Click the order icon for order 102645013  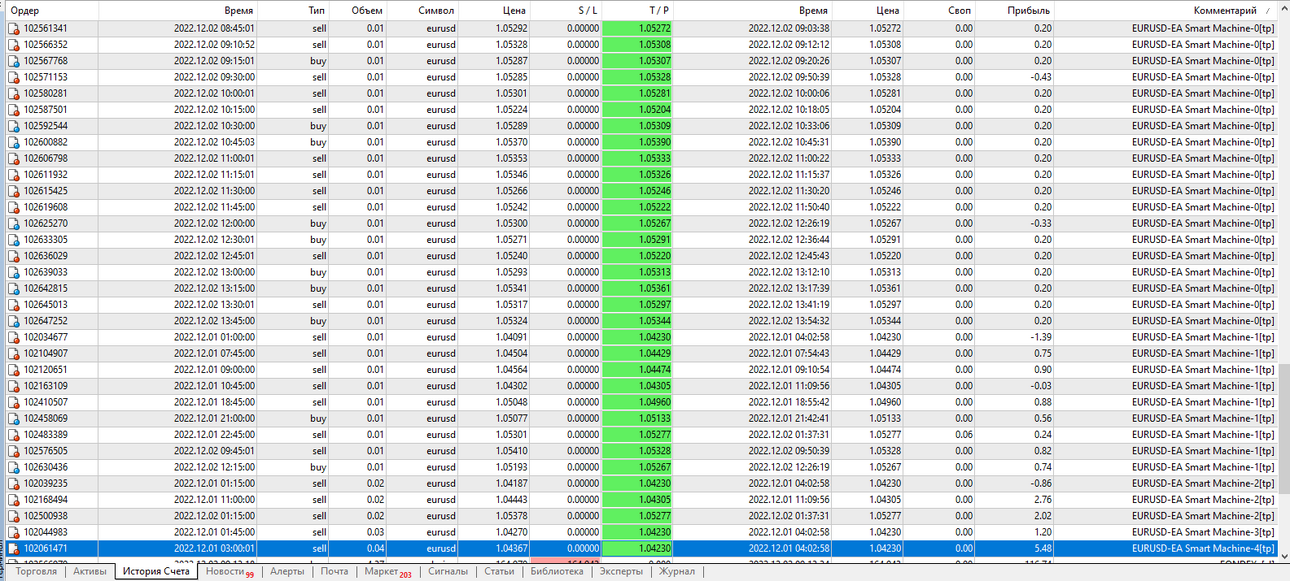point(14,305)
